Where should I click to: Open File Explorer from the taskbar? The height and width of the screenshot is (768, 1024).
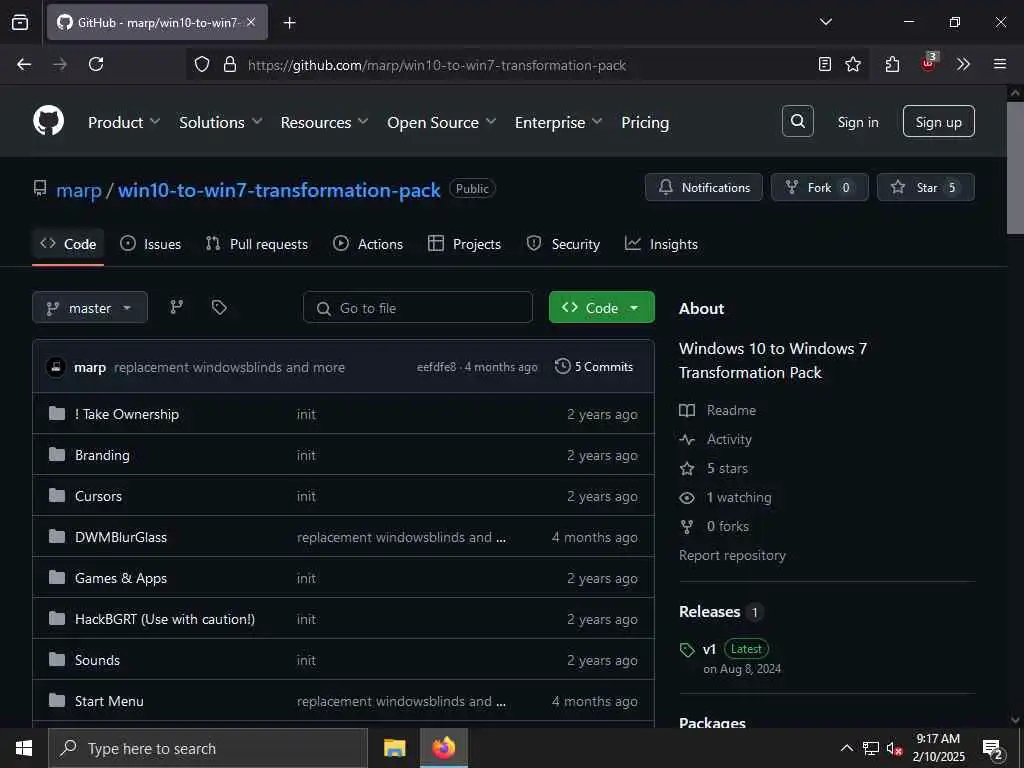[394, 748]
